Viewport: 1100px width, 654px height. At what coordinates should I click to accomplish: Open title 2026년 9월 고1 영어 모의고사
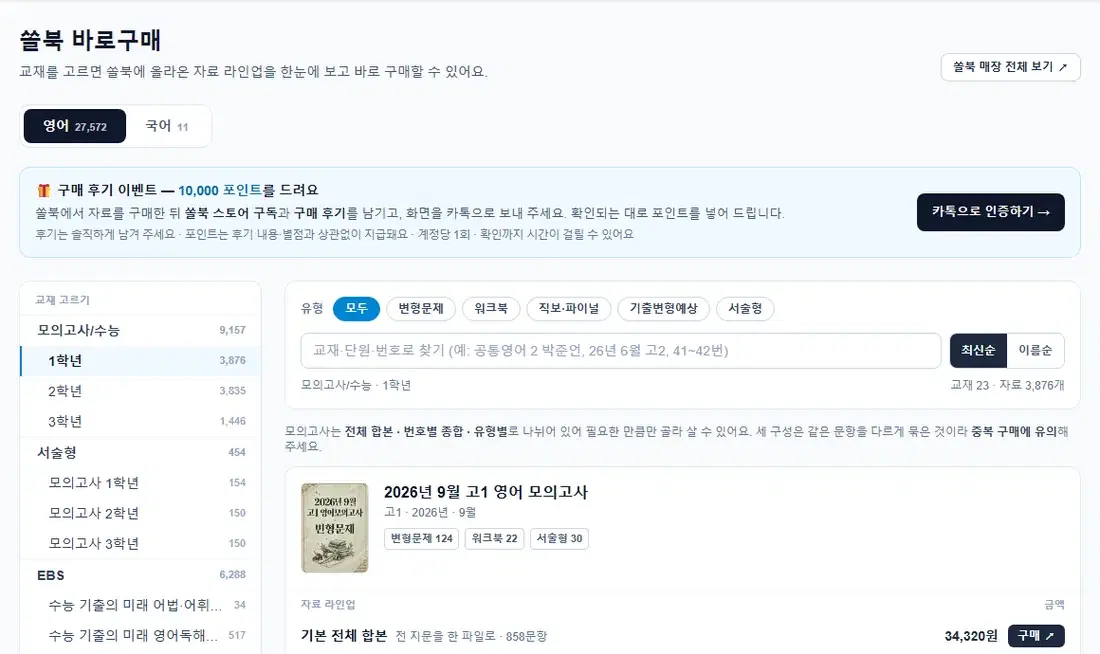point(485,492)
